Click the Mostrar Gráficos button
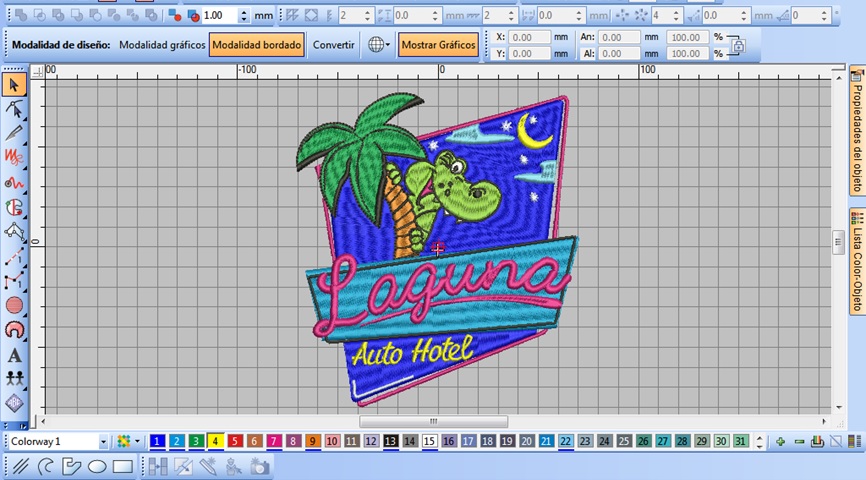This screenshot has height=480, width=866. [438, 45]
